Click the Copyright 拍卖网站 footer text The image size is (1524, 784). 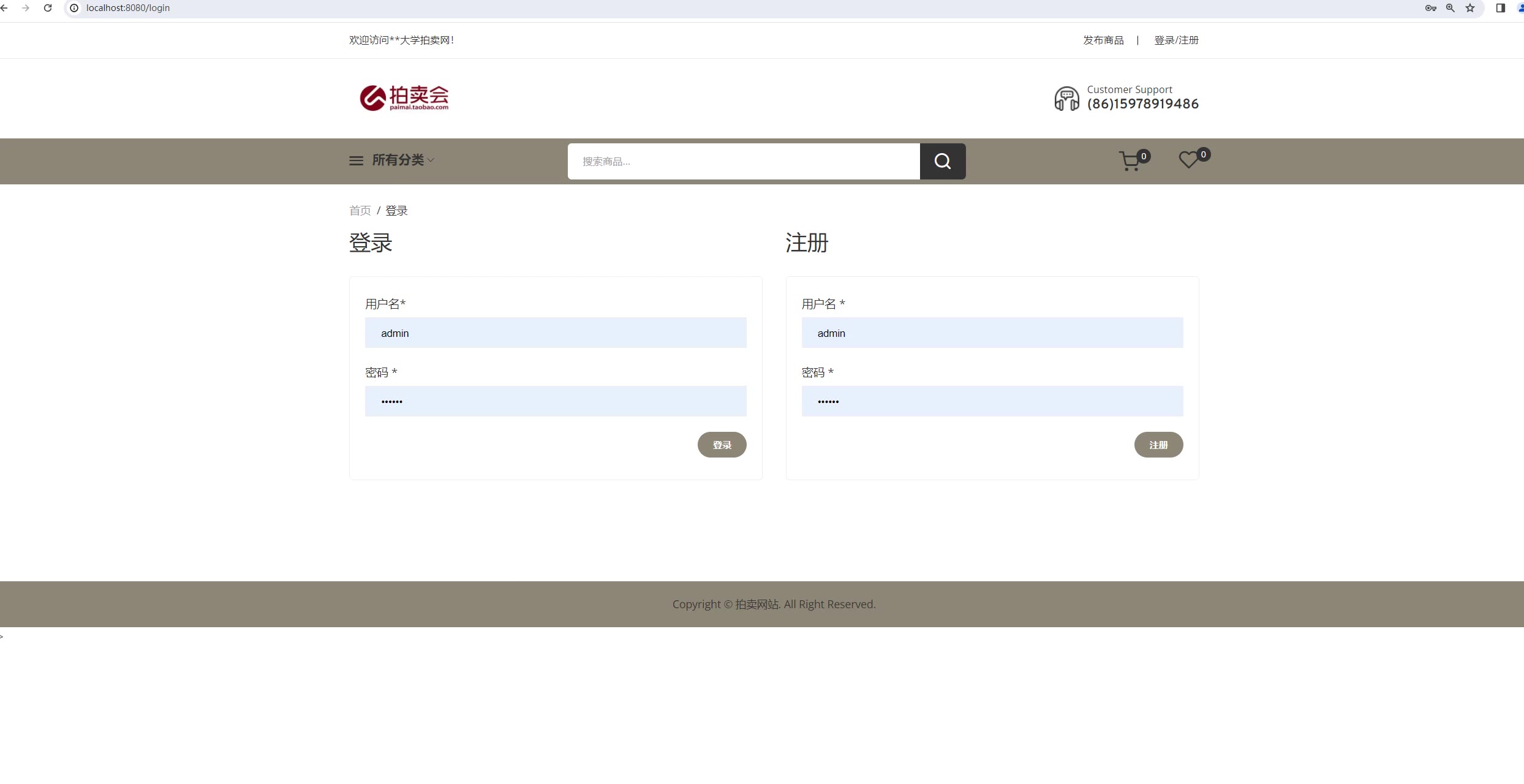coord(774,605)
